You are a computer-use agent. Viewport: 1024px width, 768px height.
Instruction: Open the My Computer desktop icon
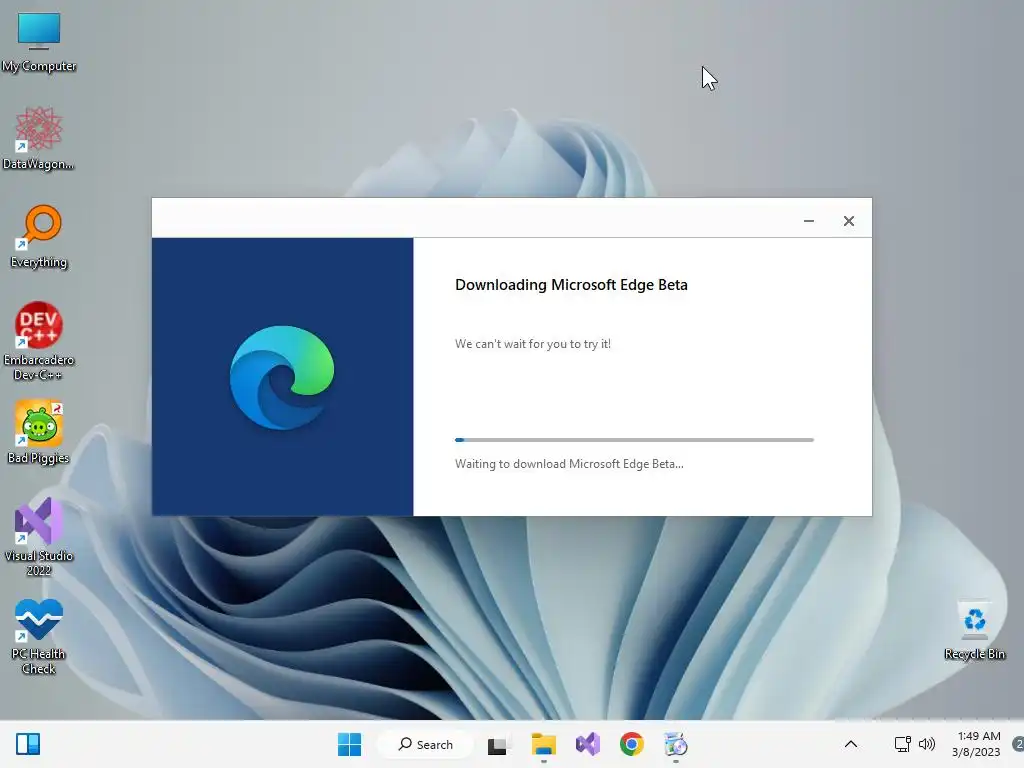click(x=39, y=42)
